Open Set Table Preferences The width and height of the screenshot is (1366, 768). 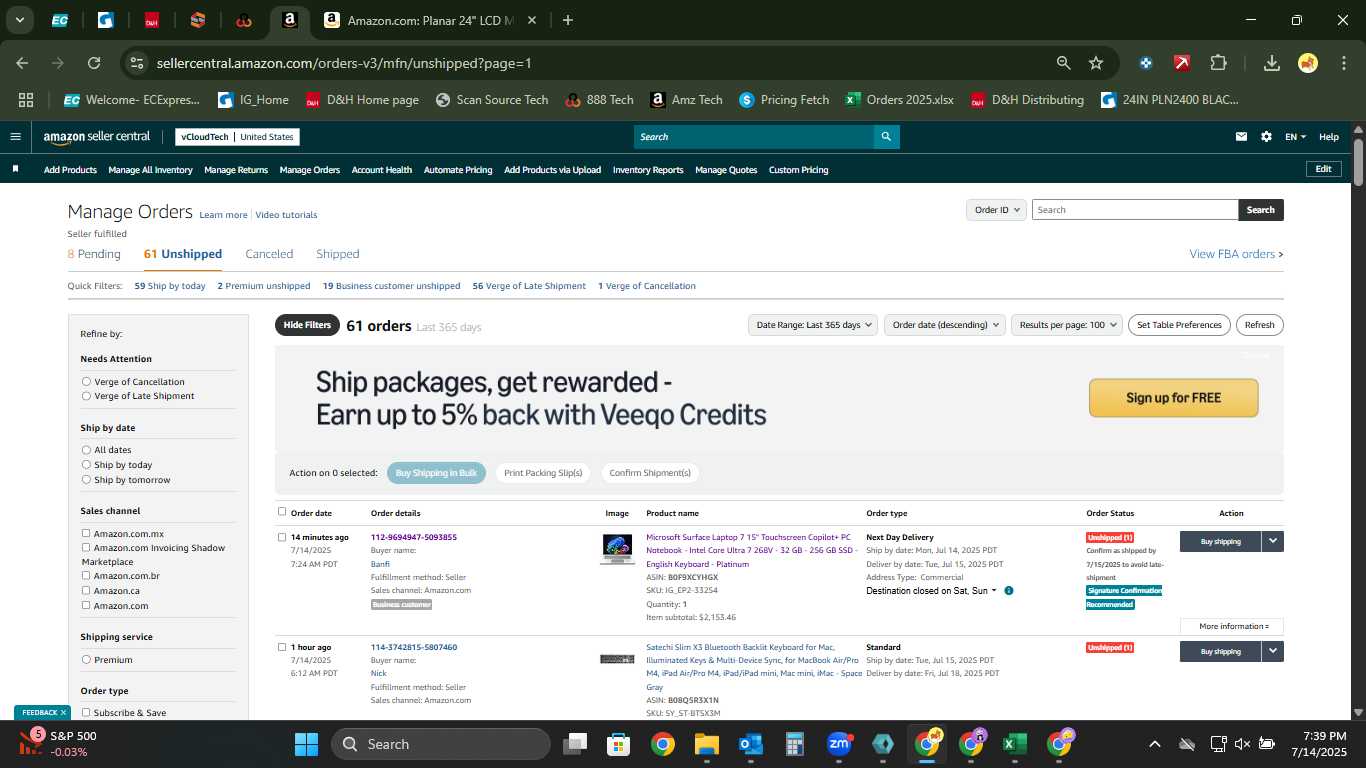click(x=1179, y=325)
